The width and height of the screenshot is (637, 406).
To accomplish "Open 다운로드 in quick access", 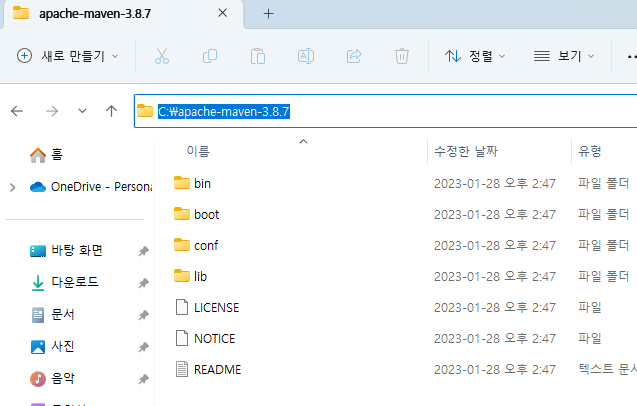I will [65, 282].
